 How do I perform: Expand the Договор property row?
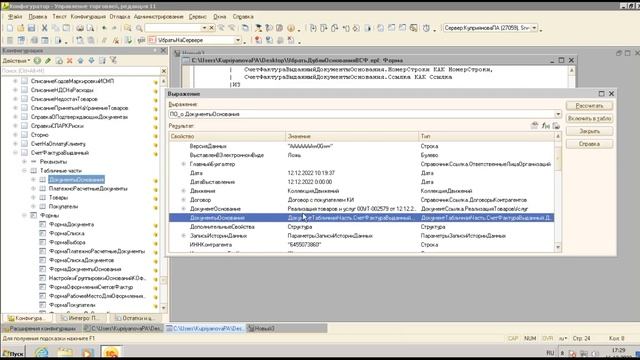point(184,200)
